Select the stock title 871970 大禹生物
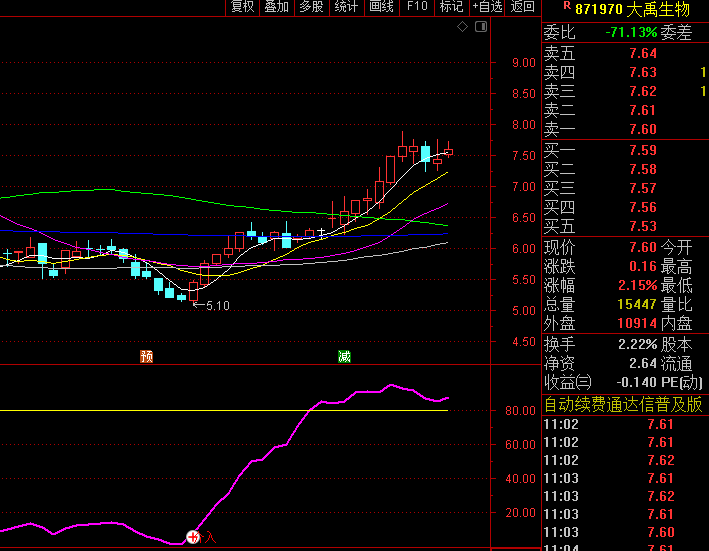Screen dimensions: 709x551 632,9
